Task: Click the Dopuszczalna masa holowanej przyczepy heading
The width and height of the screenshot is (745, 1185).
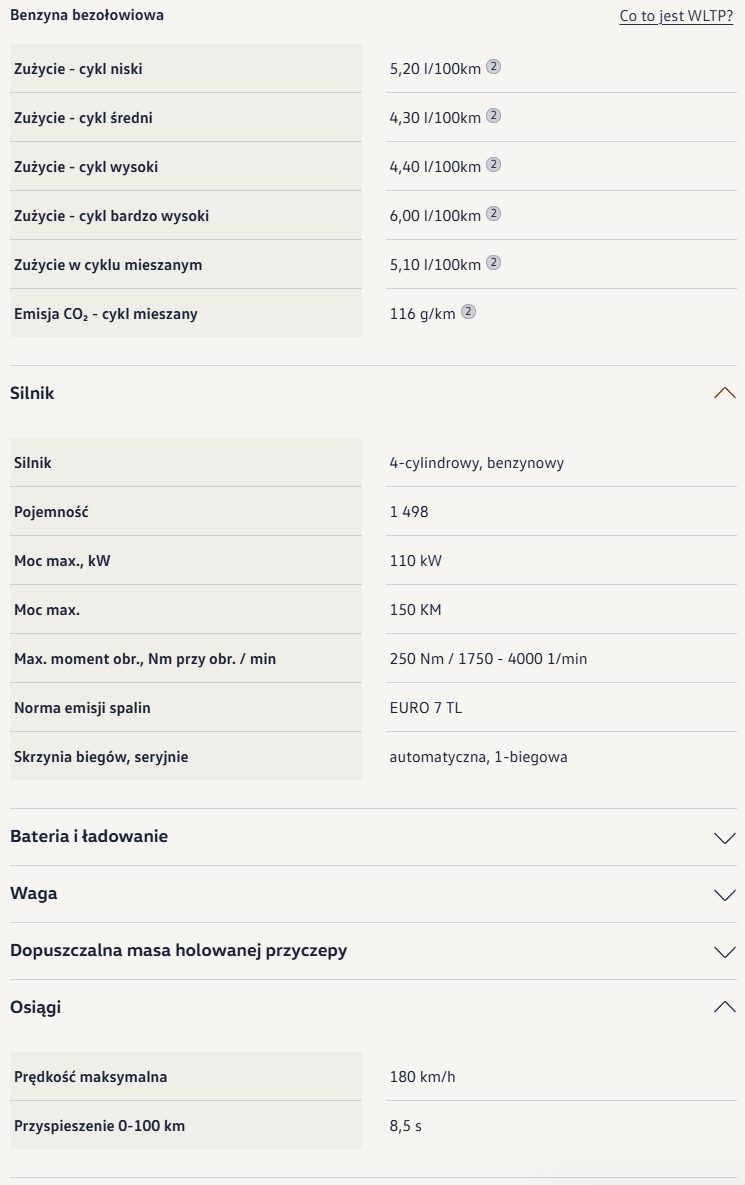Action: coord(178,951)
